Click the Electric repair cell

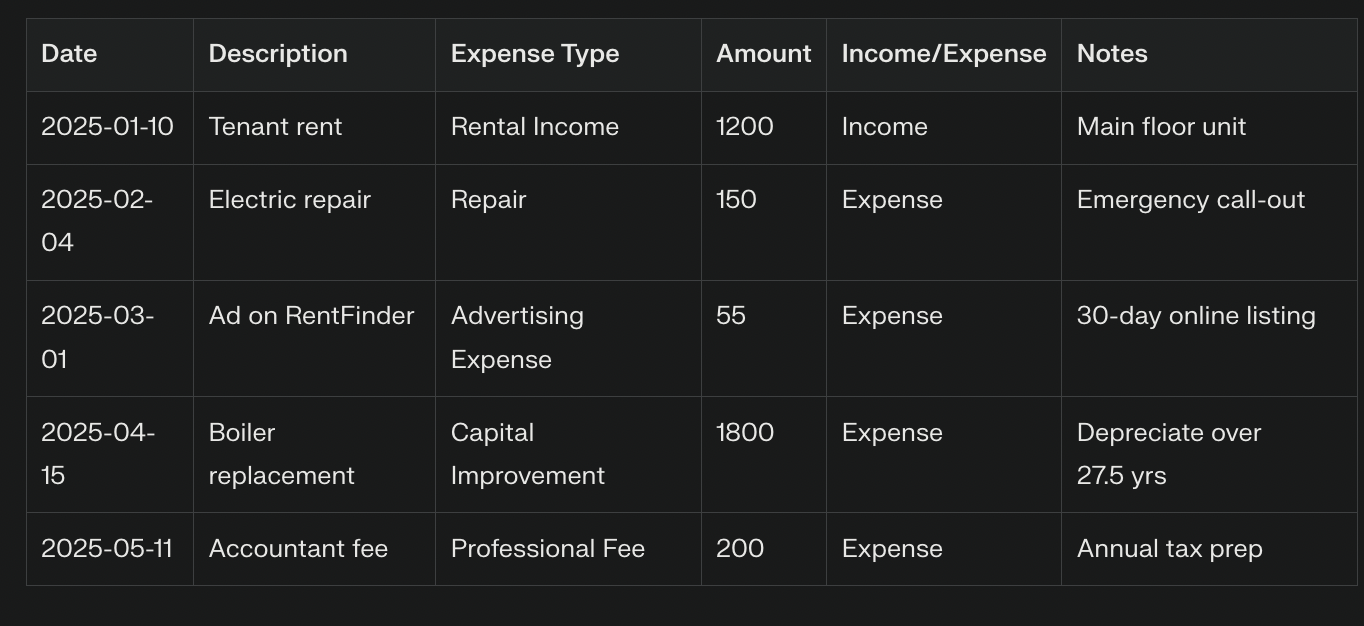pyautogui.click(x=314, y=222)
